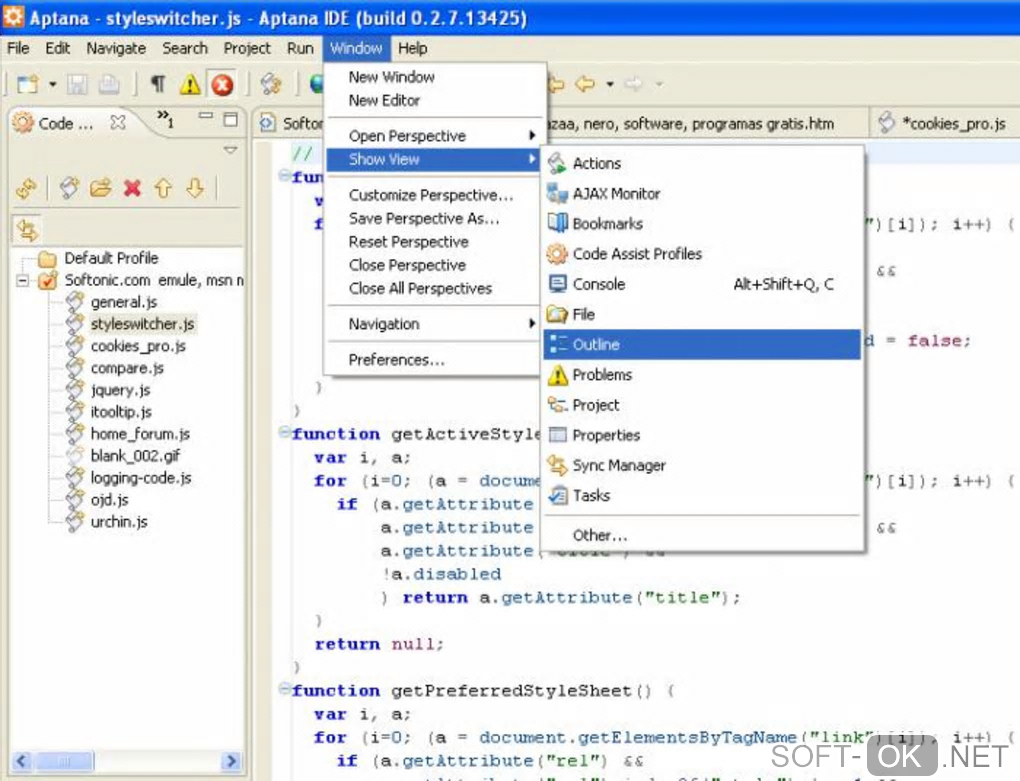
Task: Show the Outline view
Action: coord(702,345)
